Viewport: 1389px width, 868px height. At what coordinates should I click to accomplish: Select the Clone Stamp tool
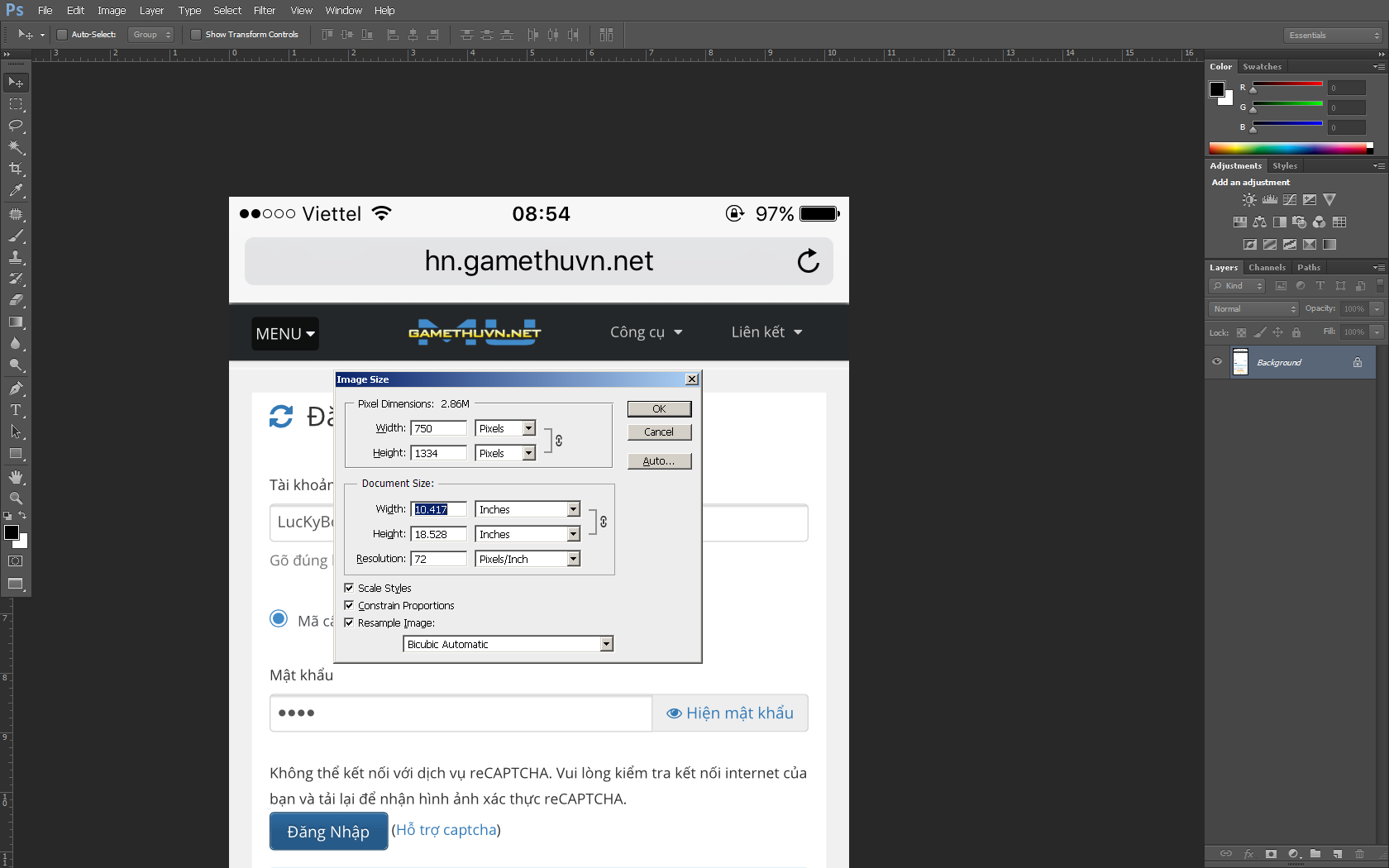point(16,257)
